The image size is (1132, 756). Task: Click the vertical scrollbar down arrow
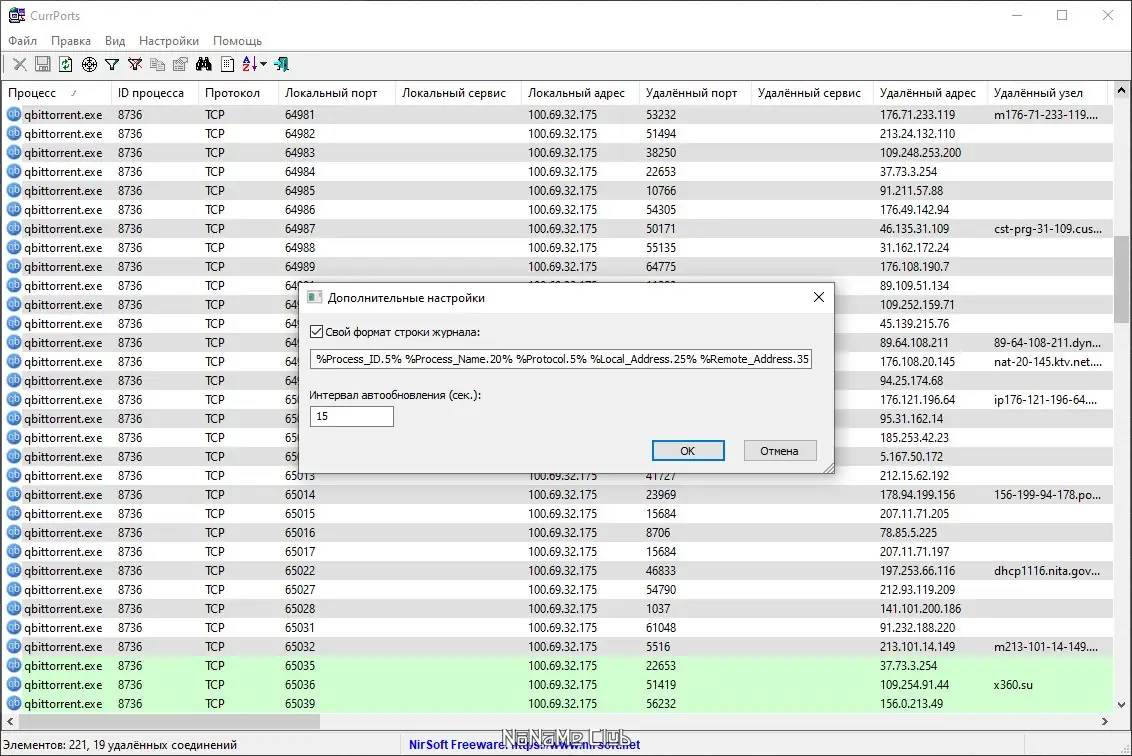(1121, 705)
